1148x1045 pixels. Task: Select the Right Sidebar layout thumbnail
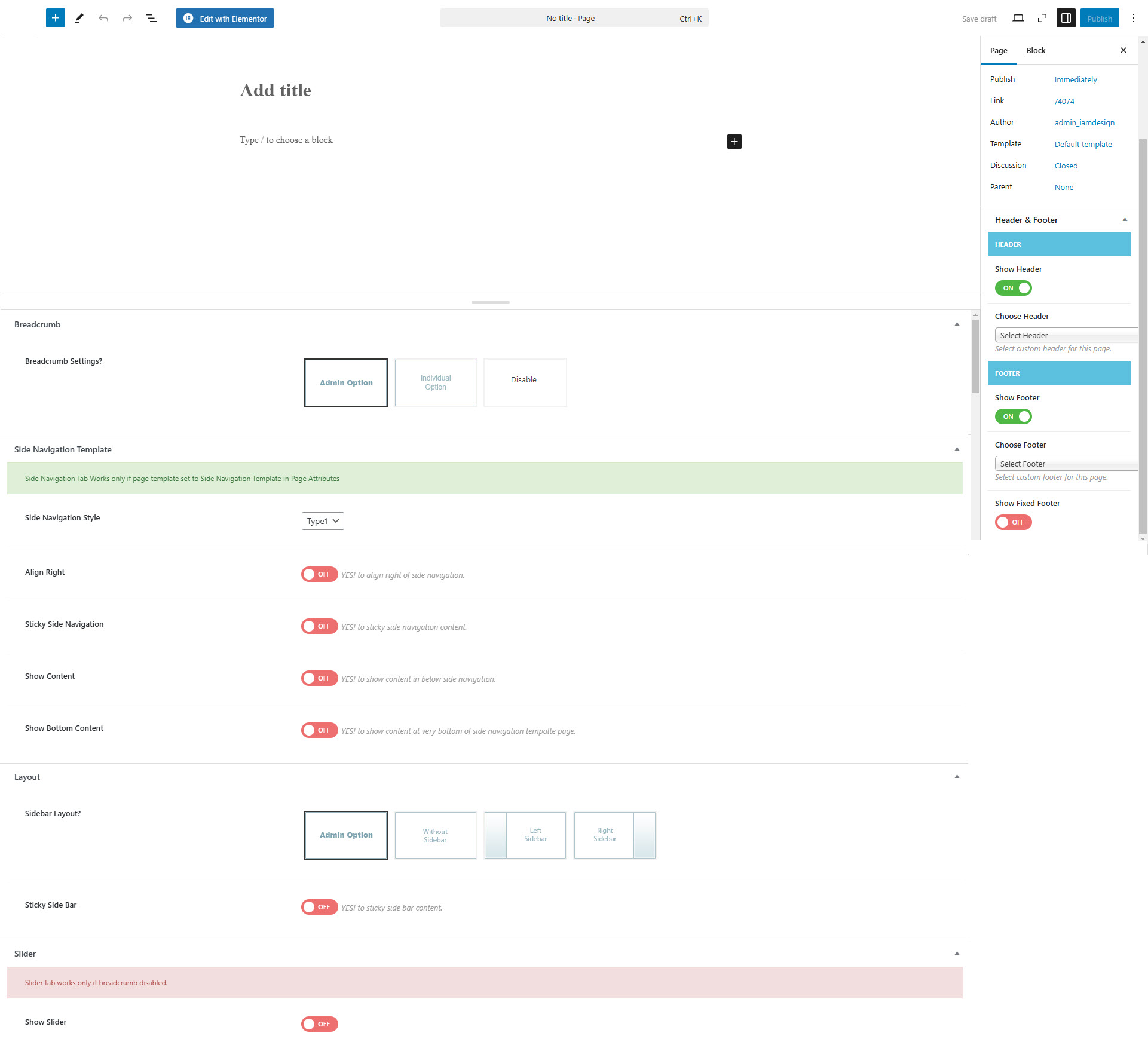[614, 835]
